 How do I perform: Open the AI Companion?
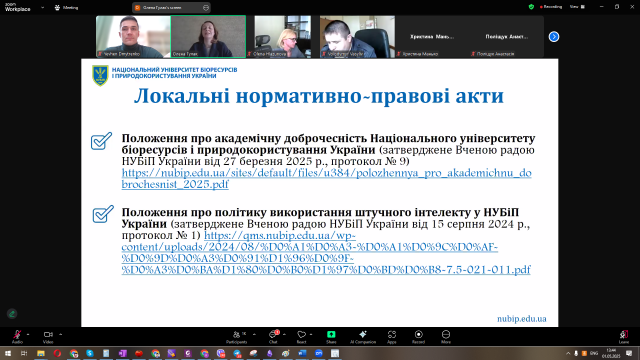[363, 337]
